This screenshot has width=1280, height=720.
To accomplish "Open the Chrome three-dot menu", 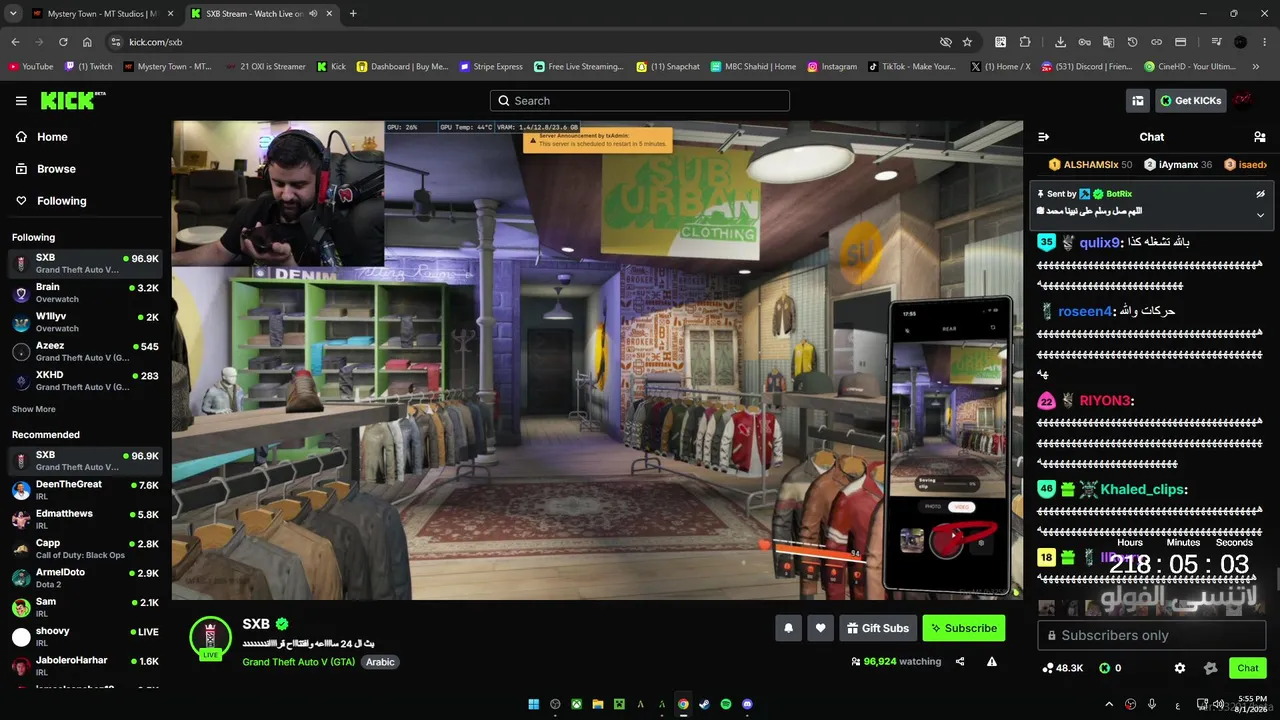I will click(x=1265, y=42).
